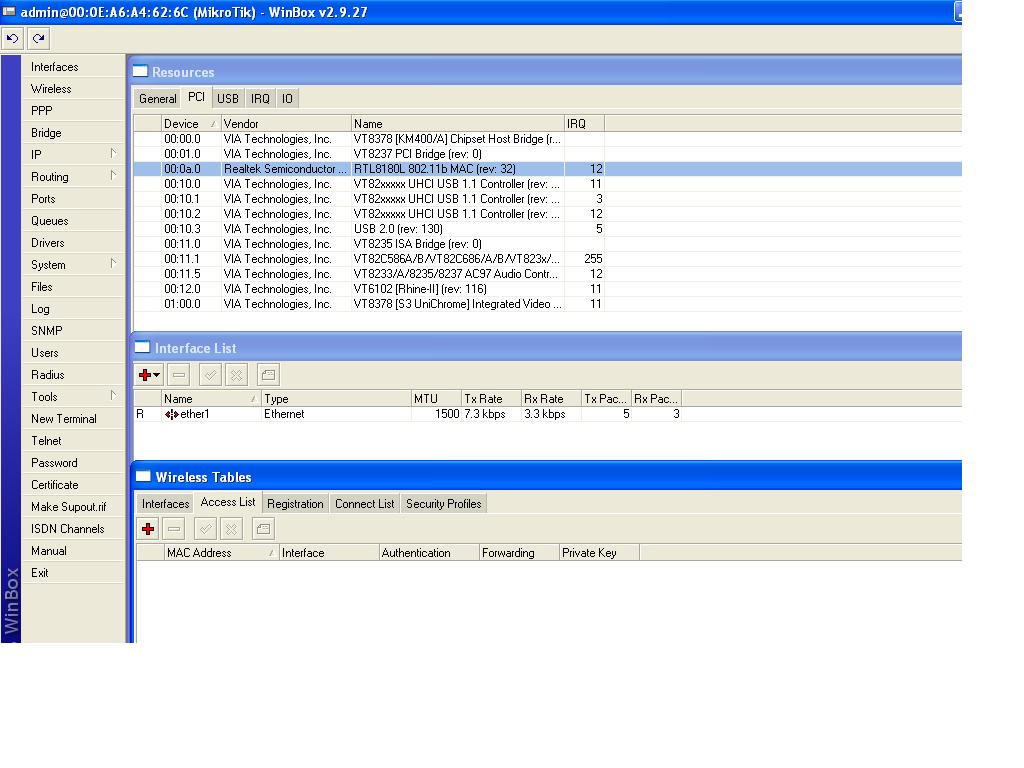
Task: Click the Wireless Tables window title icon
Action: click(x=143, y=476)
